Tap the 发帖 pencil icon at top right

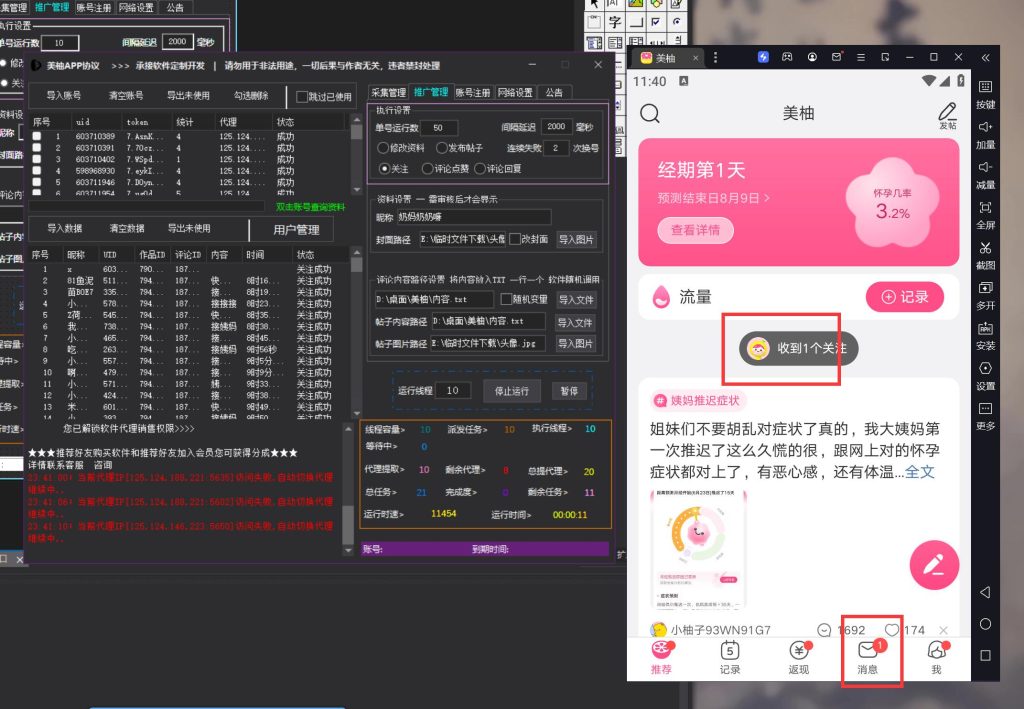(946, 111)
